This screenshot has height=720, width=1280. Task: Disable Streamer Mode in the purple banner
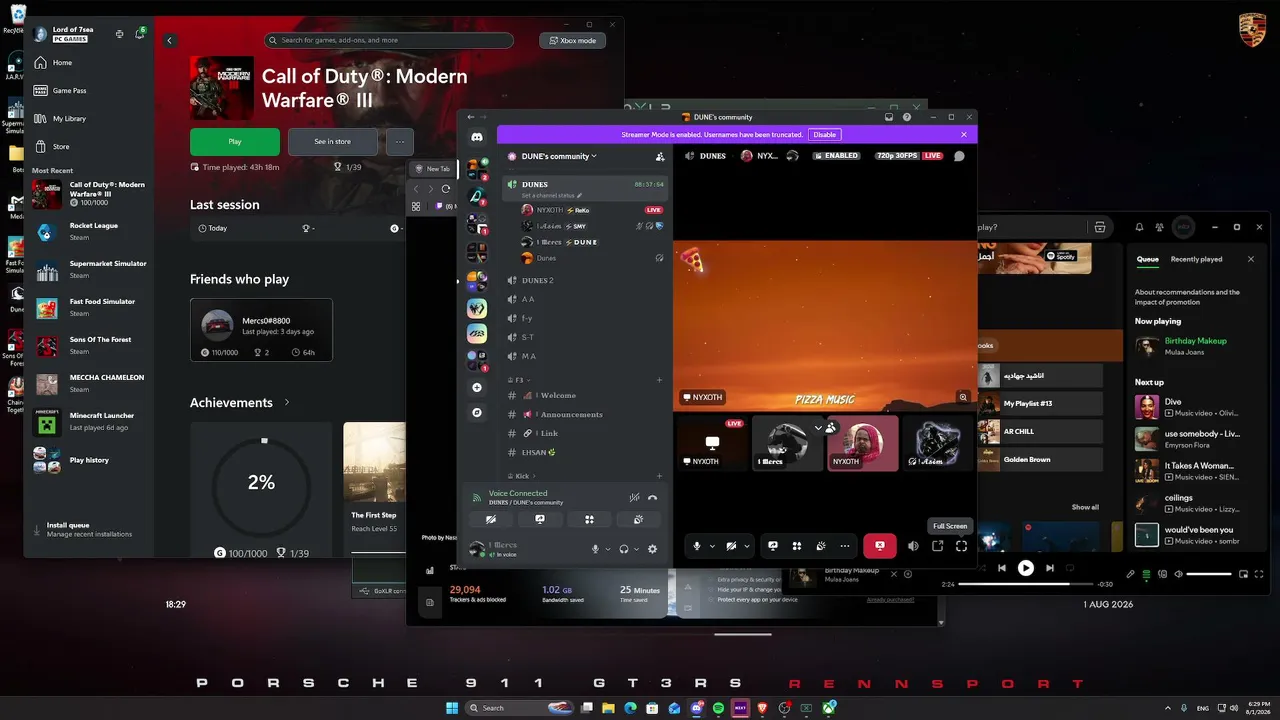[824, 134]
